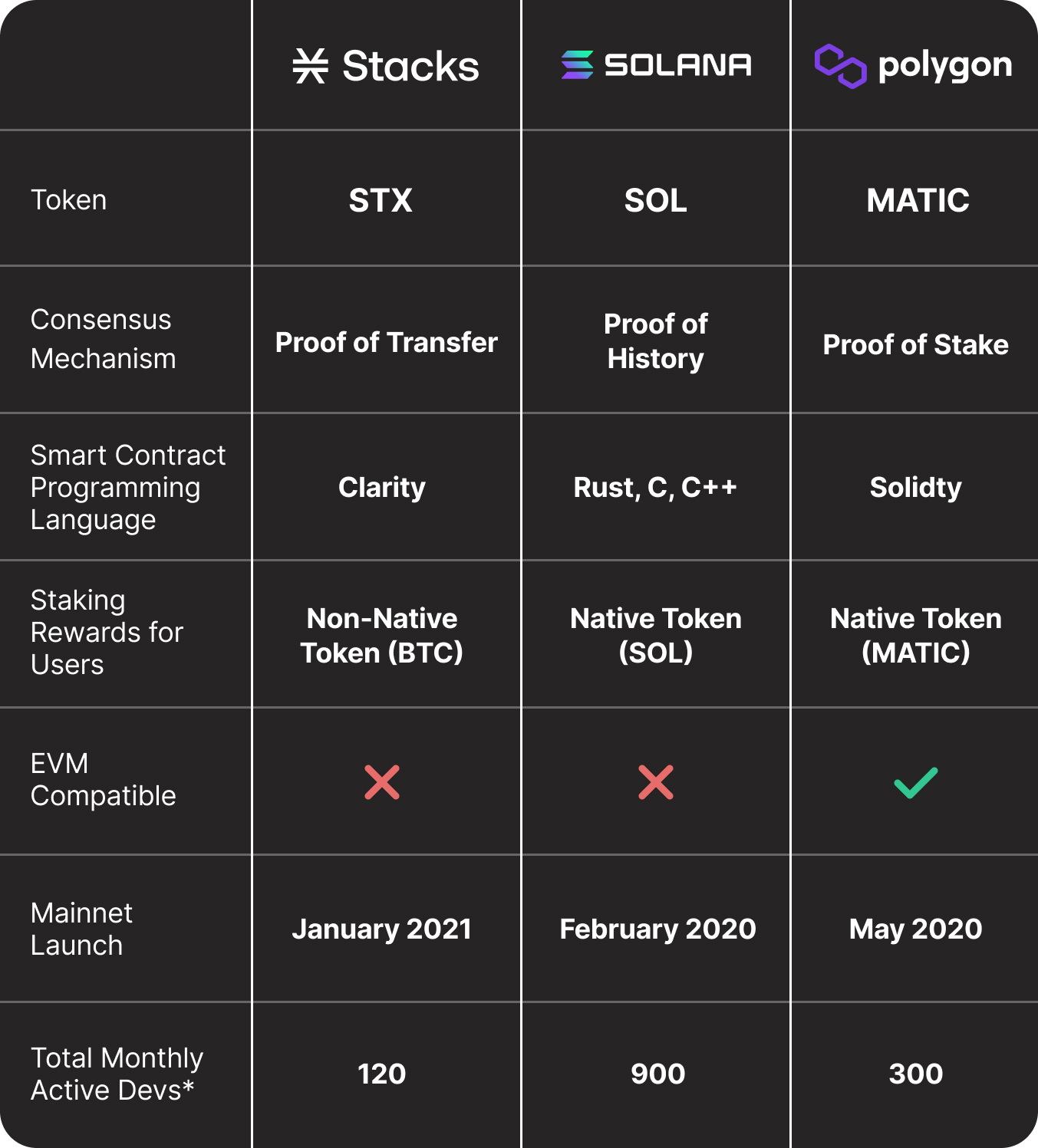The image size is (1038, 1148).
Task: Click the Rust, C, C++ cell
Action: pyautogui.click(x=656, y=487)
